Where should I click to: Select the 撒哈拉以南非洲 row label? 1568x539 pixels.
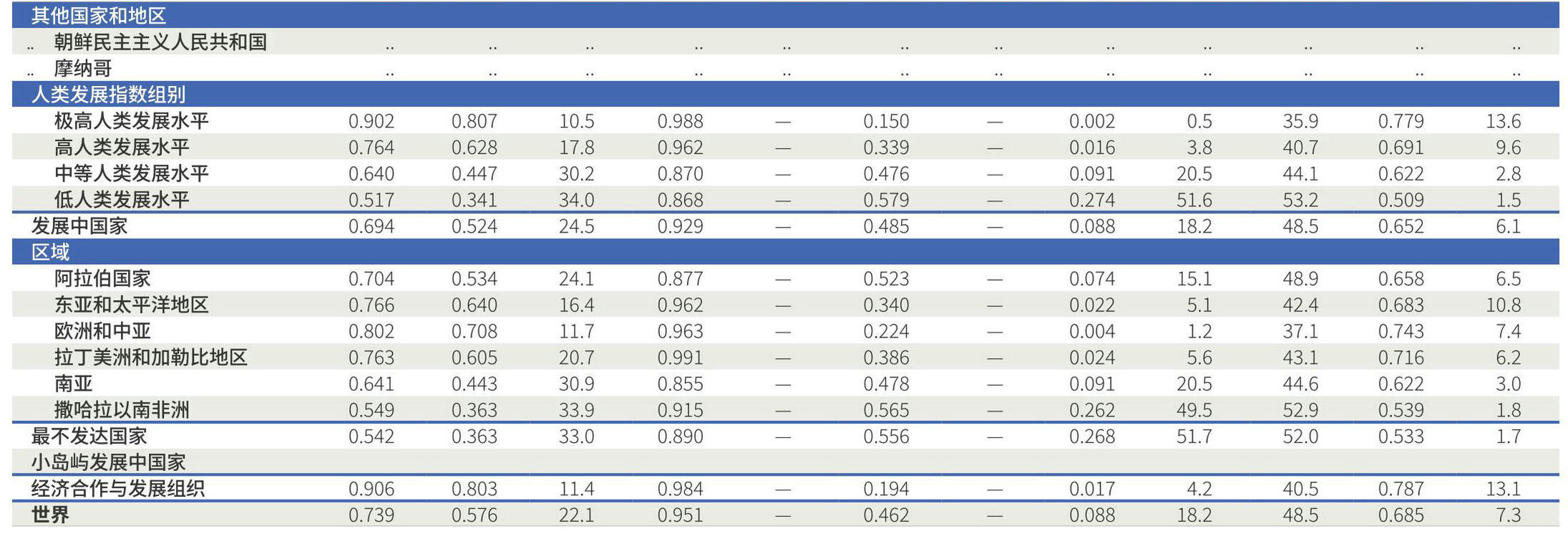(122, 410)
